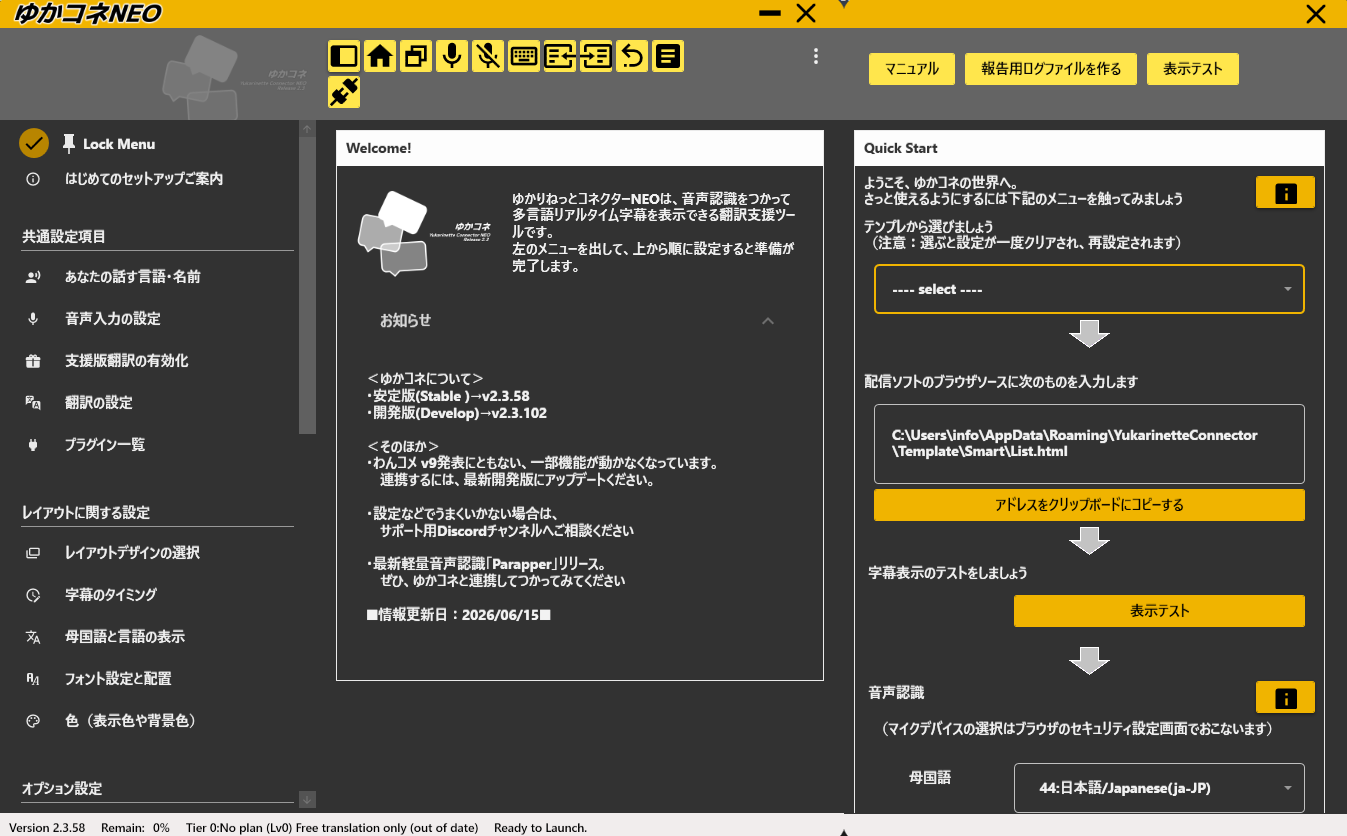1347x836 pixels.
Task: Click the gift box icon beside 支援版翻訳
Action: point(33,361)
